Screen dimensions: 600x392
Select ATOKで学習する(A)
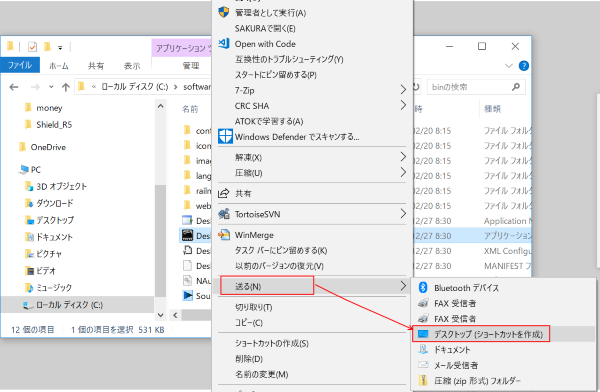tap(269, 121)
